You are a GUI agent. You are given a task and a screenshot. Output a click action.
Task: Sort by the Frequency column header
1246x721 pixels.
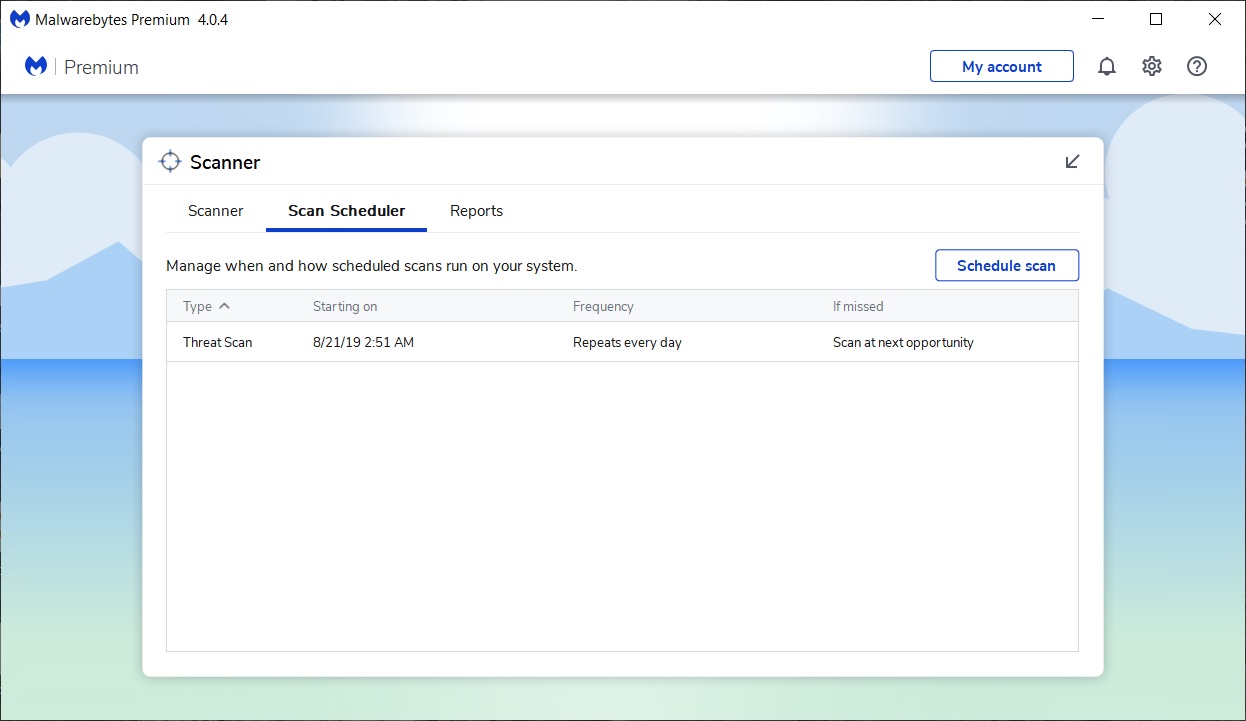tap(603, 306)
